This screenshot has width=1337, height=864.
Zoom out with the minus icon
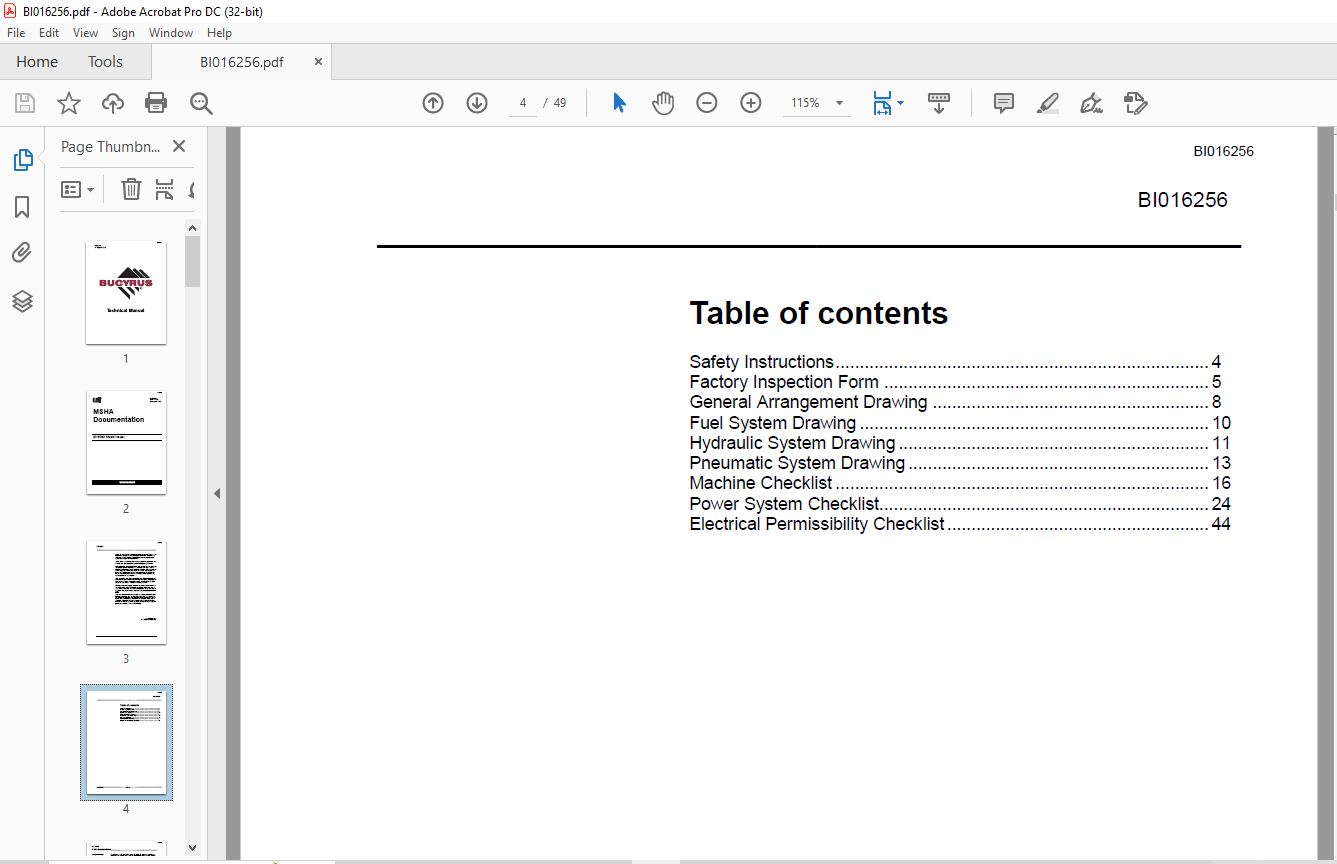pyautogui.click(x=707, y=103)
